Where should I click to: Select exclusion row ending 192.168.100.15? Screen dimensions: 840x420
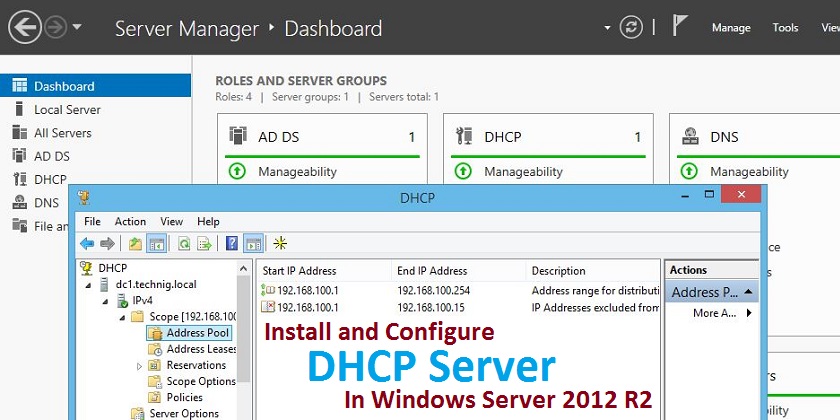pos(460,308)
